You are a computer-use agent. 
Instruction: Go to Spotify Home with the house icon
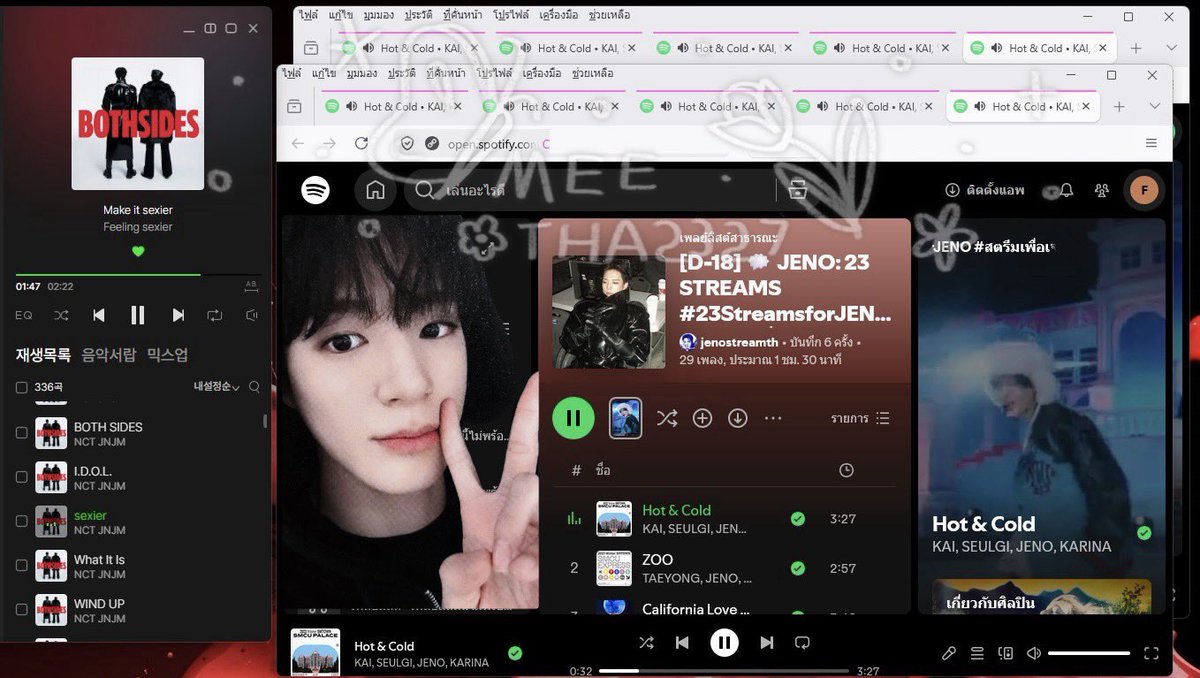click(x=375, y=189)
